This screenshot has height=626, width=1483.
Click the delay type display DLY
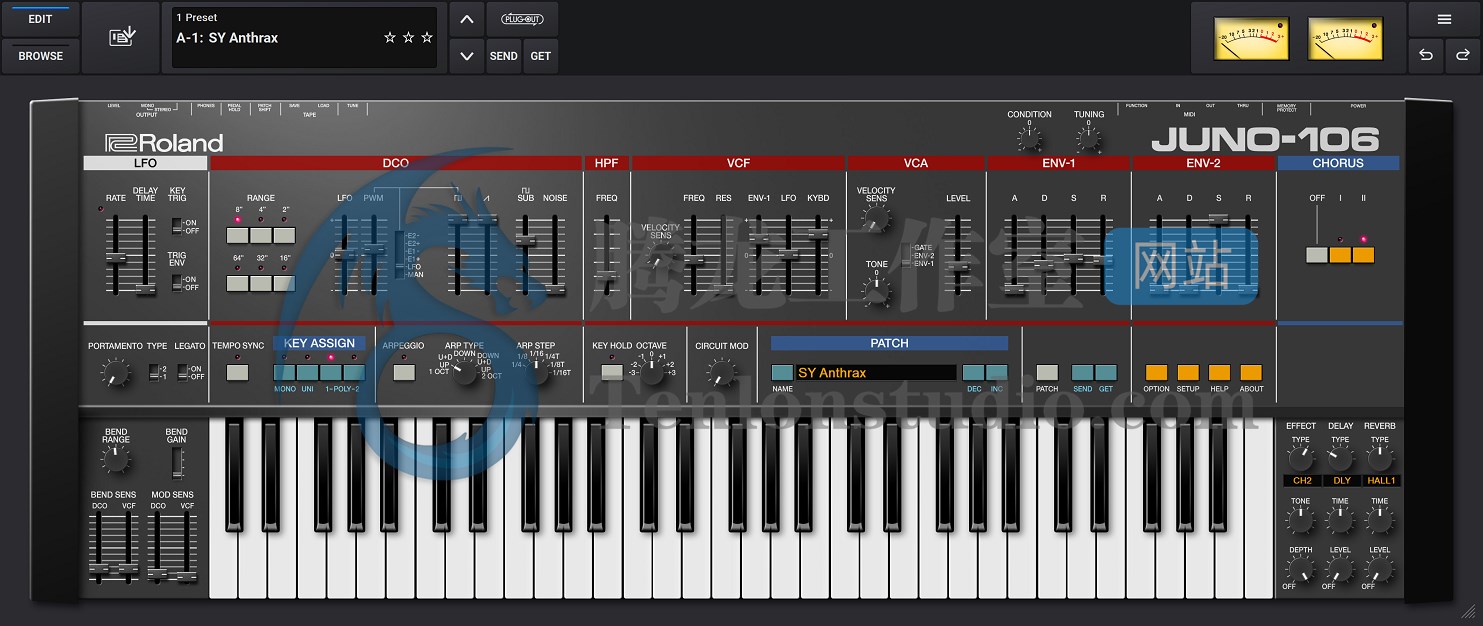1341,480
